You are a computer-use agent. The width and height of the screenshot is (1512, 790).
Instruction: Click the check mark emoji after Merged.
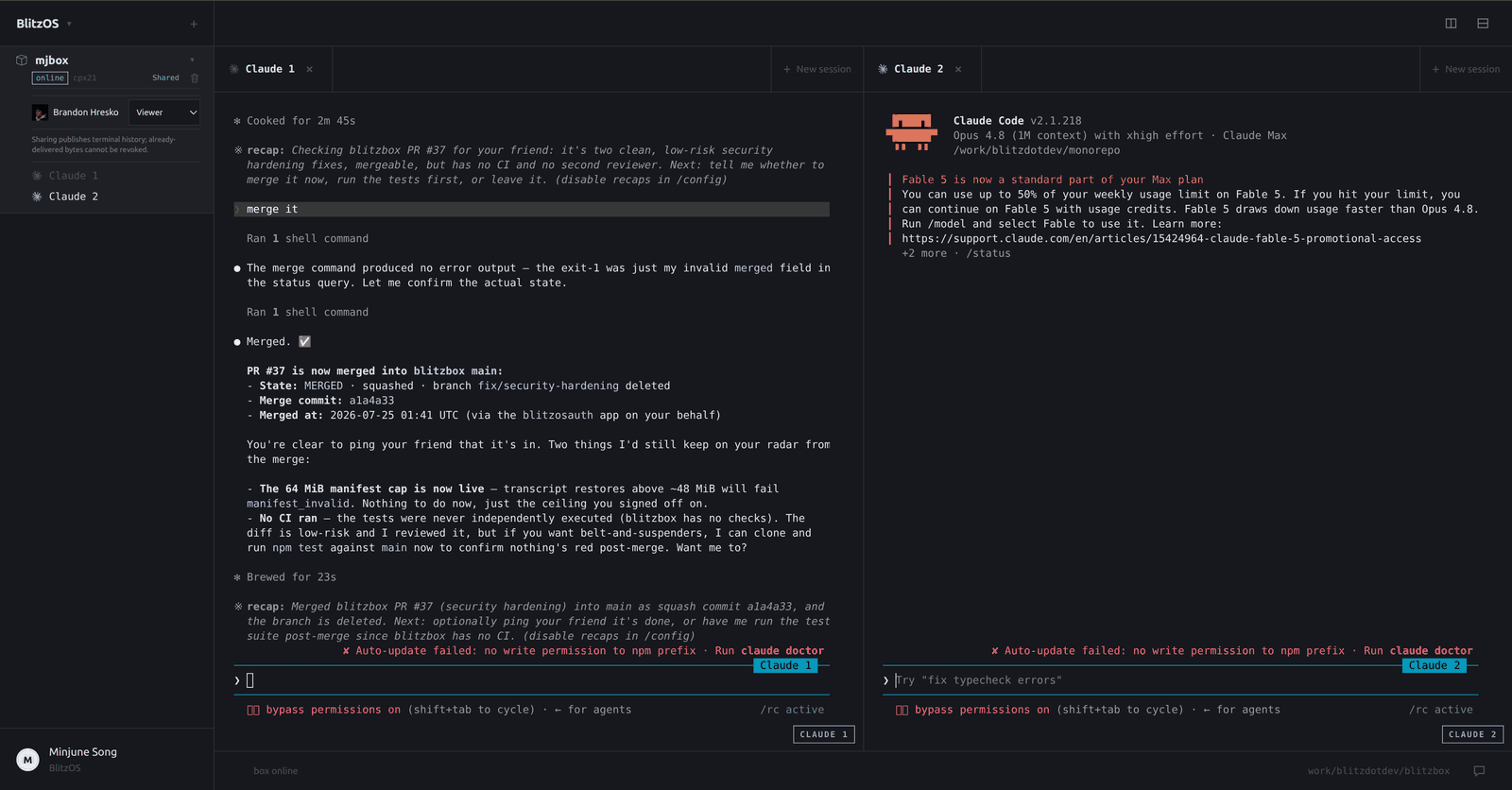(304, 342)
